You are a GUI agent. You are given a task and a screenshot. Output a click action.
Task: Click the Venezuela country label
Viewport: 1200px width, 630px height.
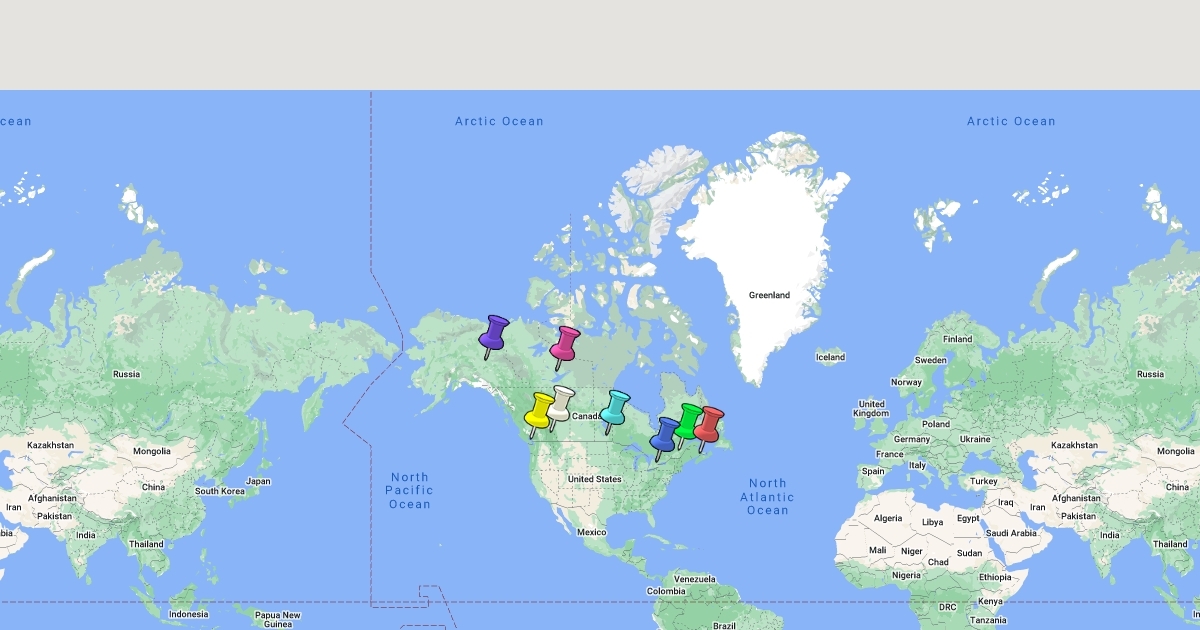(x=694, y=579)
